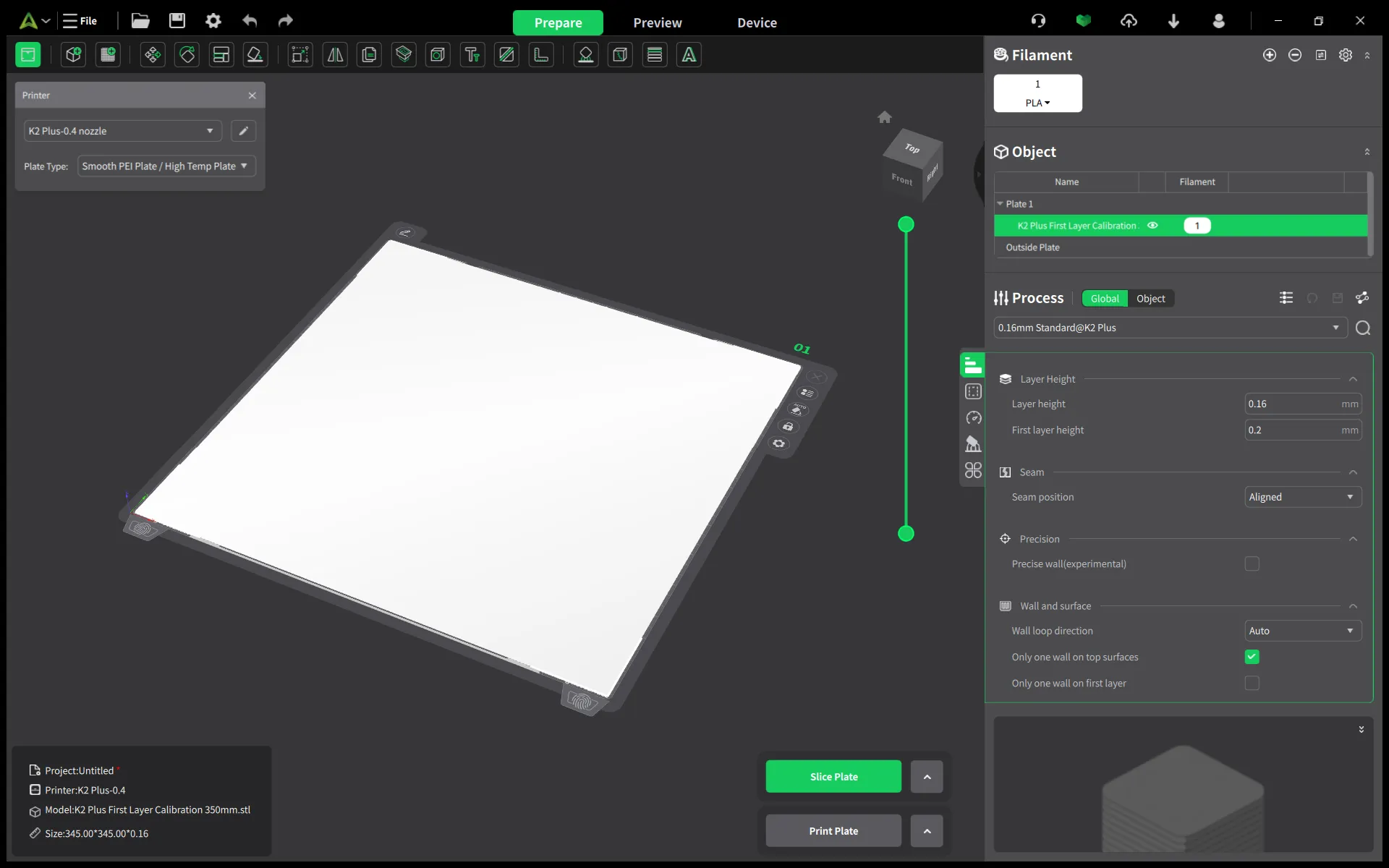Open the Strength settings sidebar icon

pyautogui.click(x=974, y=392)
